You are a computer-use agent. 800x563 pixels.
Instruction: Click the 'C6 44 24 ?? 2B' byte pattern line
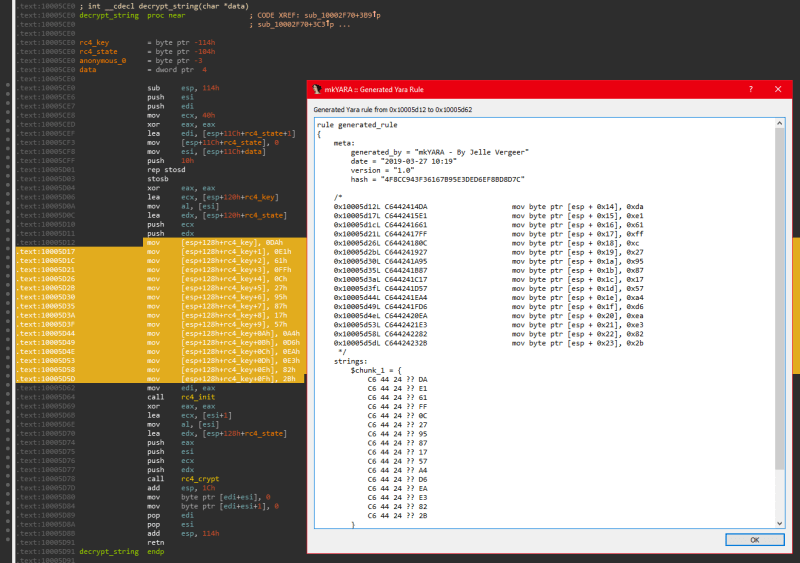tap(397, 516)
